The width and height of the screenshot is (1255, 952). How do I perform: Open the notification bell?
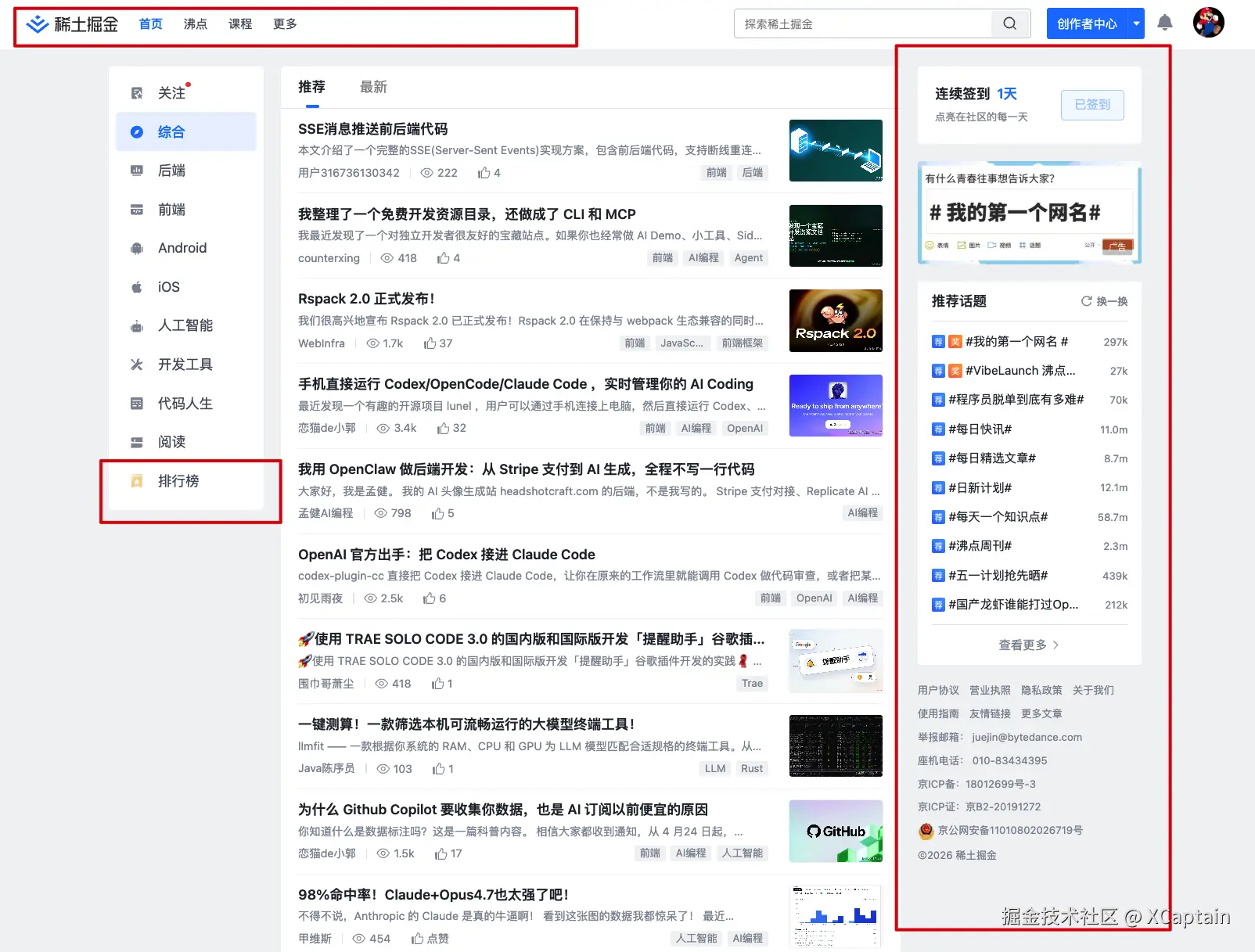tap(1165, 23)
